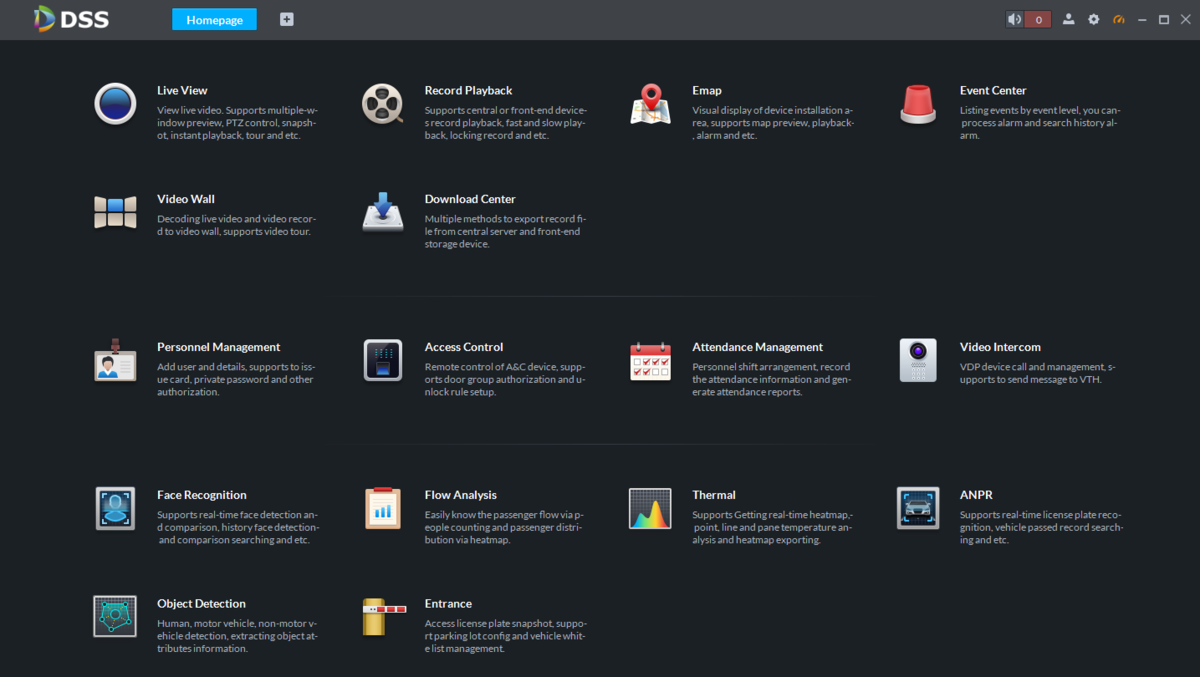Click Object Detection description about vehicle detection
The width and height of the screenshot is (1200, 677).
tap(237, 635)
